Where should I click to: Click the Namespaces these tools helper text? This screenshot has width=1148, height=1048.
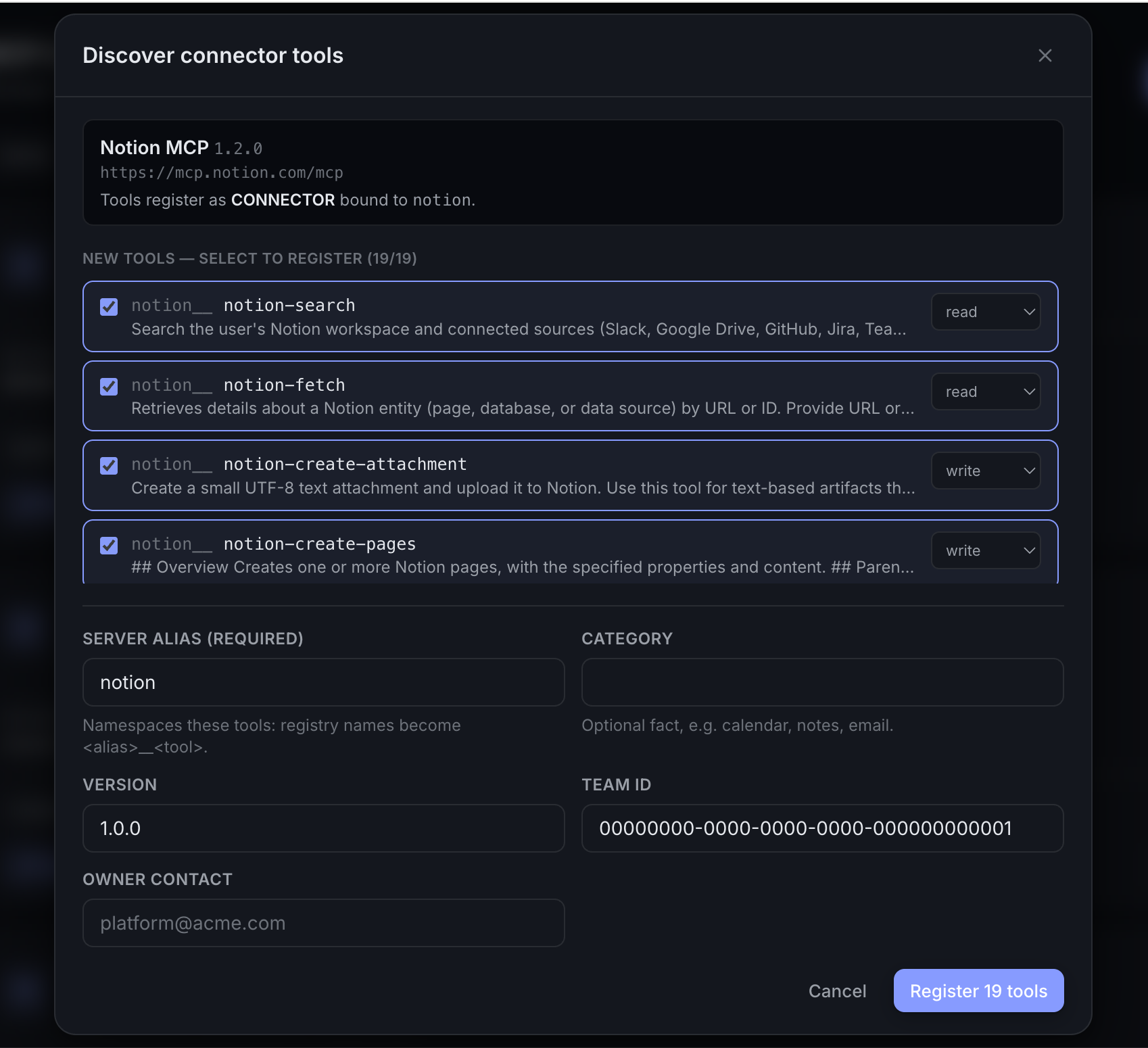coord(272,736)
